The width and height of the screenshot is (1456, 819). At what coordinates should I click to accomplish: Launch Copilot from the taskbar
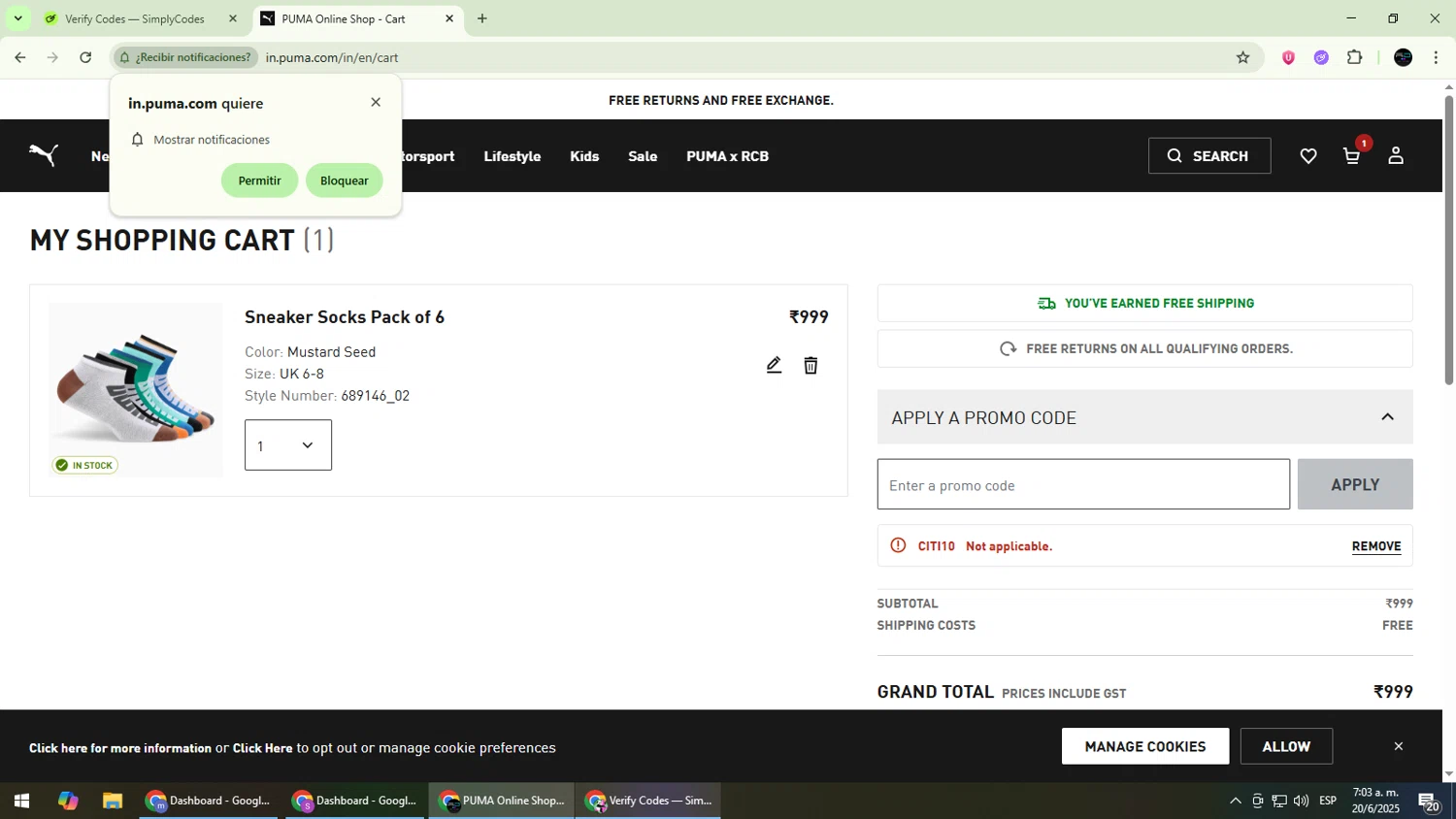[x=68, y=801]
